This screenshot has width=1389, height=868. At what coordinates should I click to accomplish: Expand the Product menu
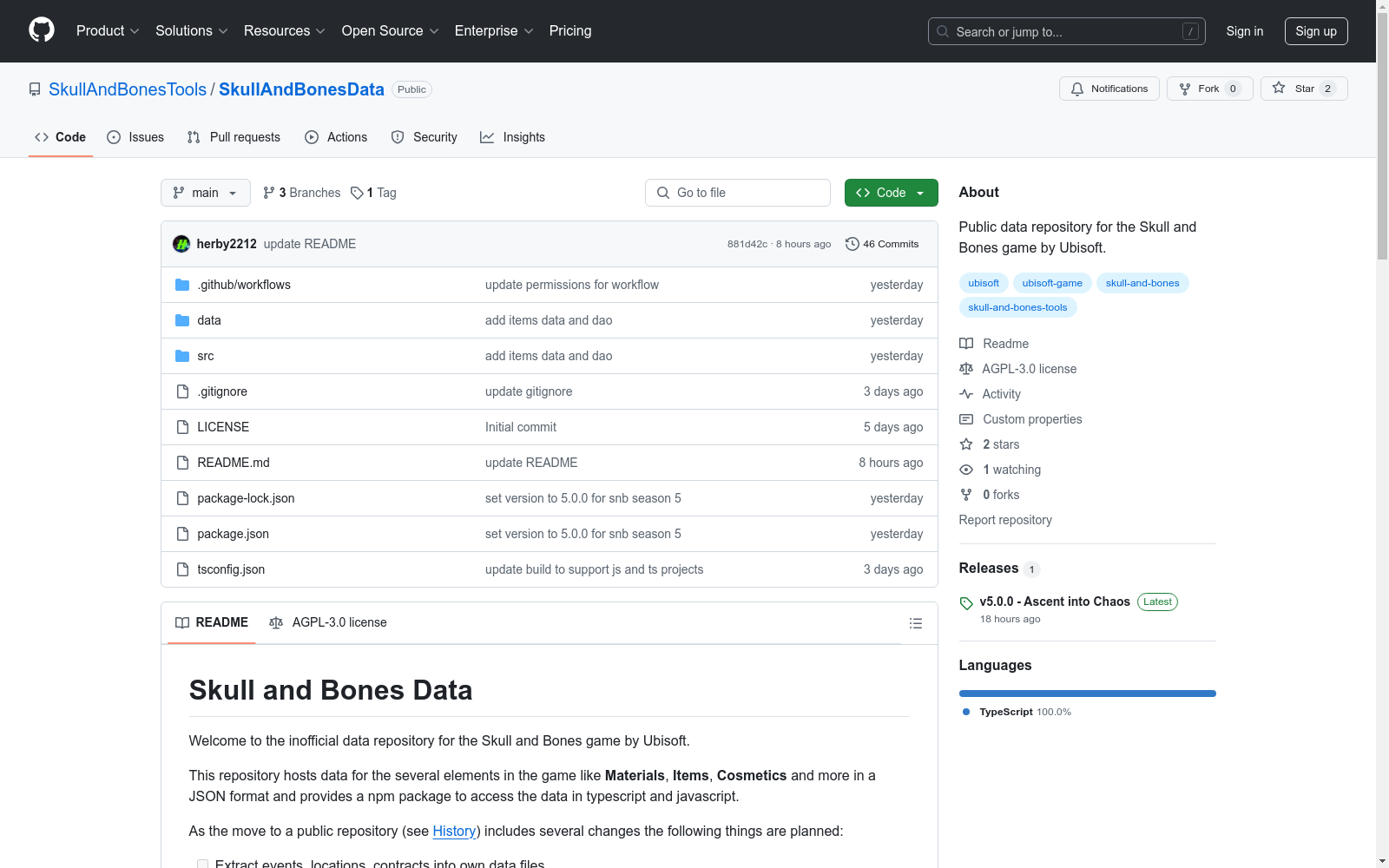click(108, 31)
